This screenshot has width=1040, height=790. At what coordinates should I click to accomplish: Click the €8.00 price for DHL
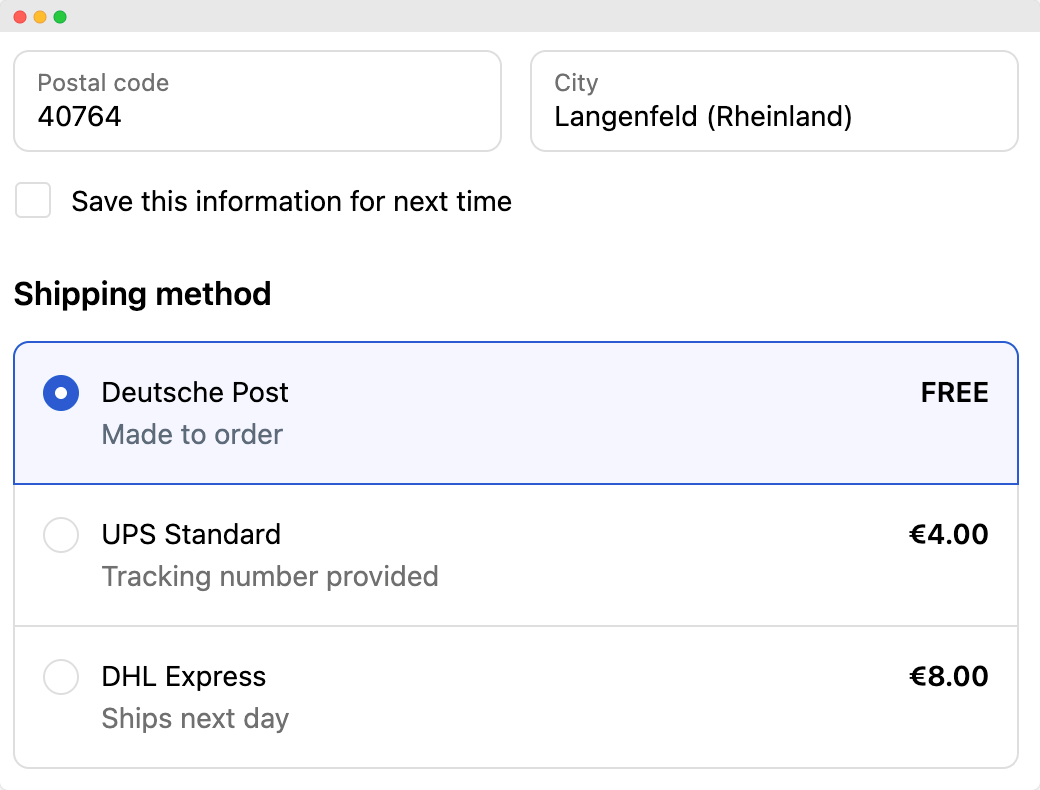coord(948,677)
